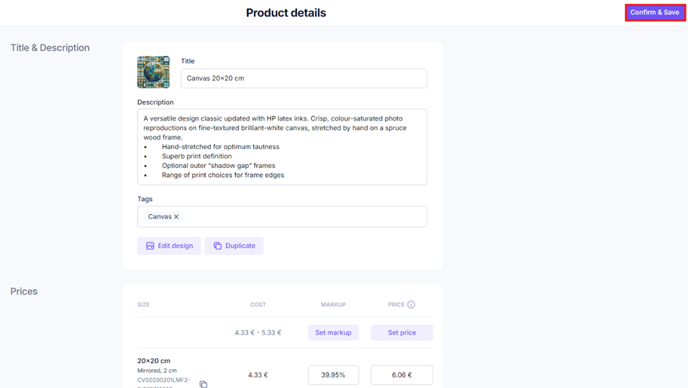Click the SIZE column header
688x388 pixels.
143,305
